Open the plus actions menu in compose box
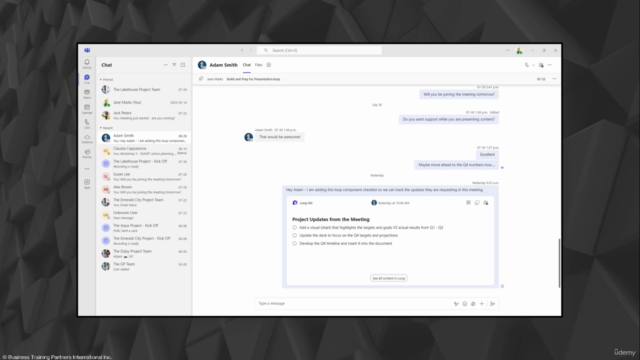Screen dimensions: 640x360 pyautogui.click(x=482, y=304)
